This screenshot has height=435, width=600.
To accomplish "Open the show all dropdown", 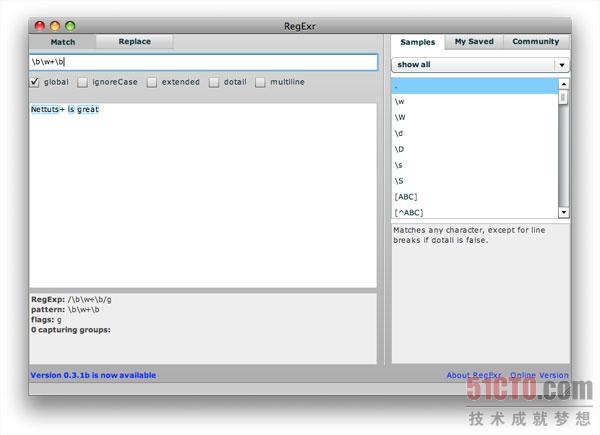I will click(x=480, y=65).
